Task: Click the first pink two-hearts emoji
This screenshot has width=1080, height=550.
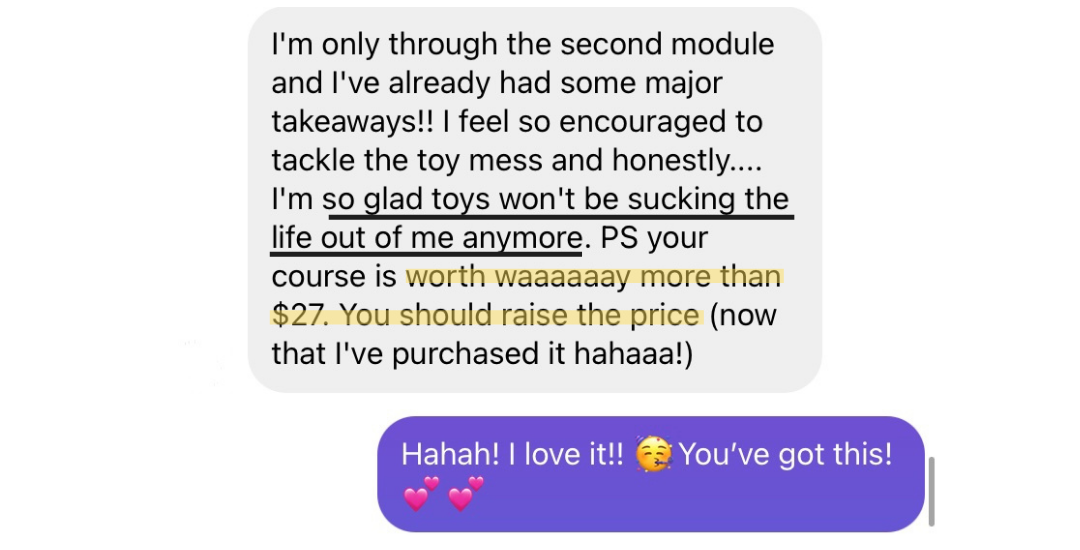Action: (422, 493)
